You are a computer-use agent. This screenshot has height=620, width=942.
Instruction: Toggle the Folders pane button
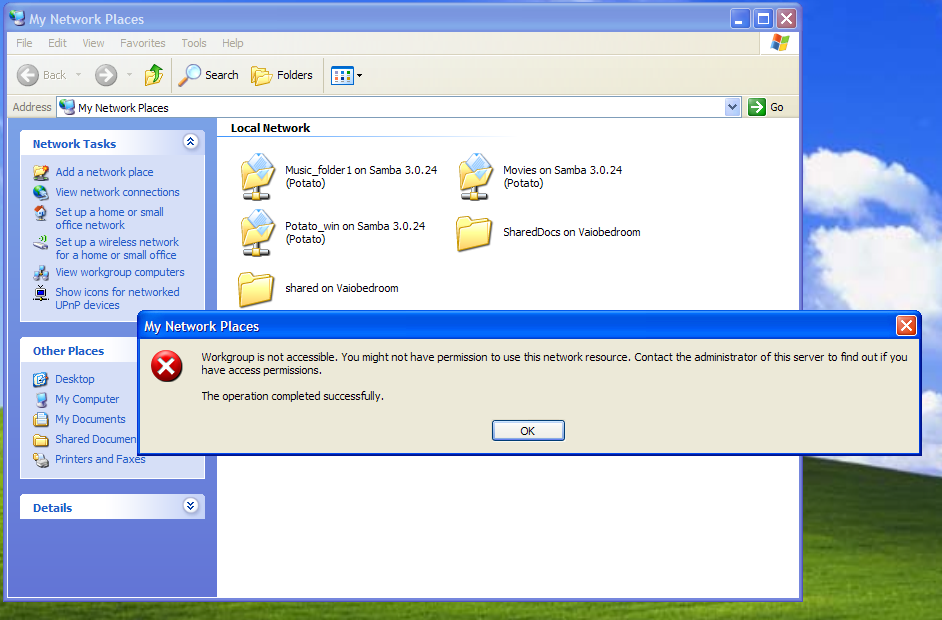tap(282, 75)
